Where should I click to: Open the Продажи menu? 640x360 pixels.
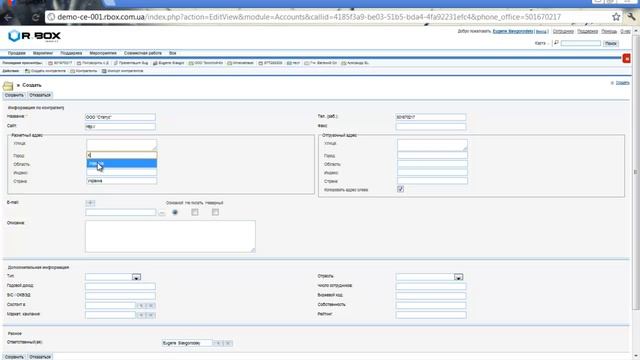click(17, 53)
